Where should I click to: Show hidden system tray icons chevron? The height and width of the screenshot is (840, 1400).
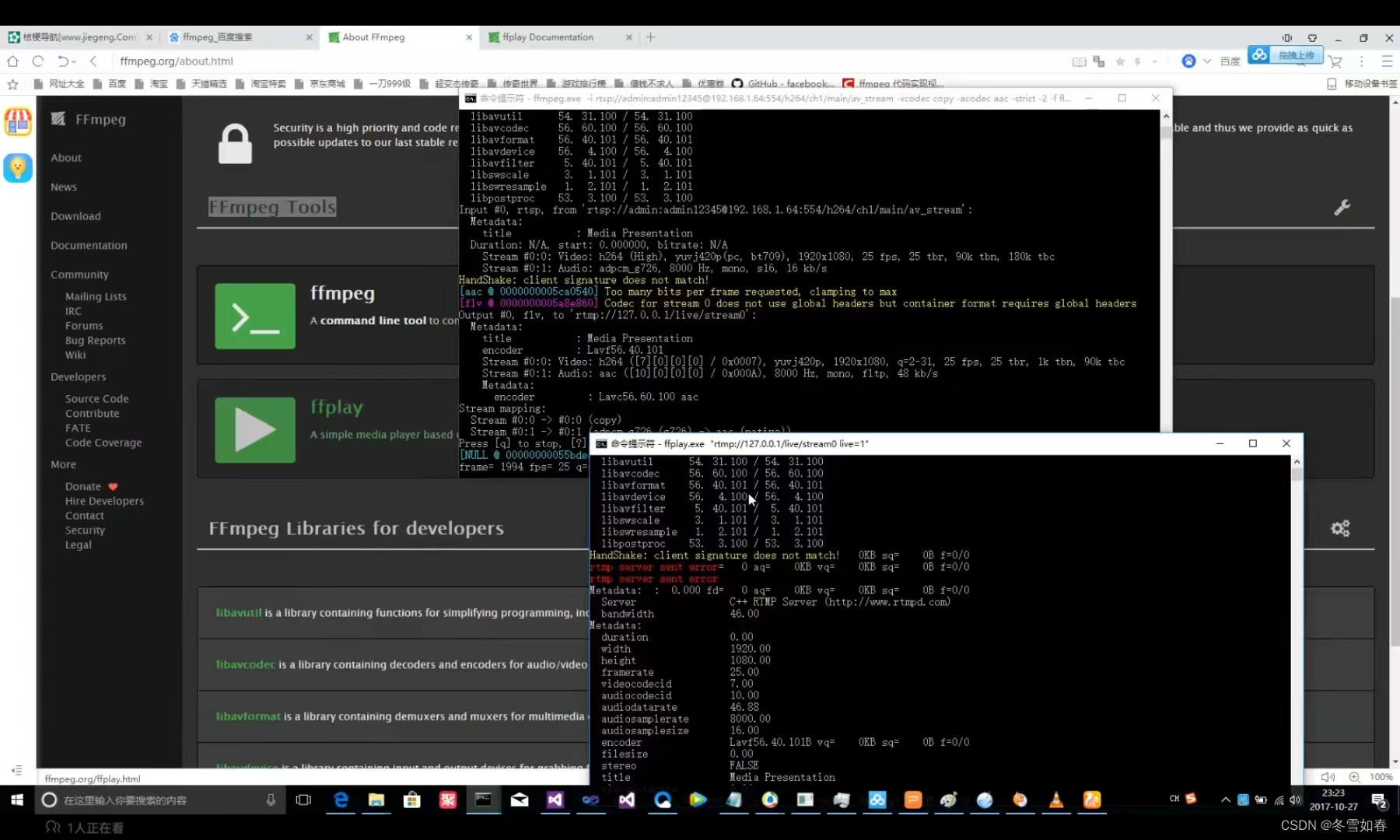pyautogui.click(x=1226, y=800)
